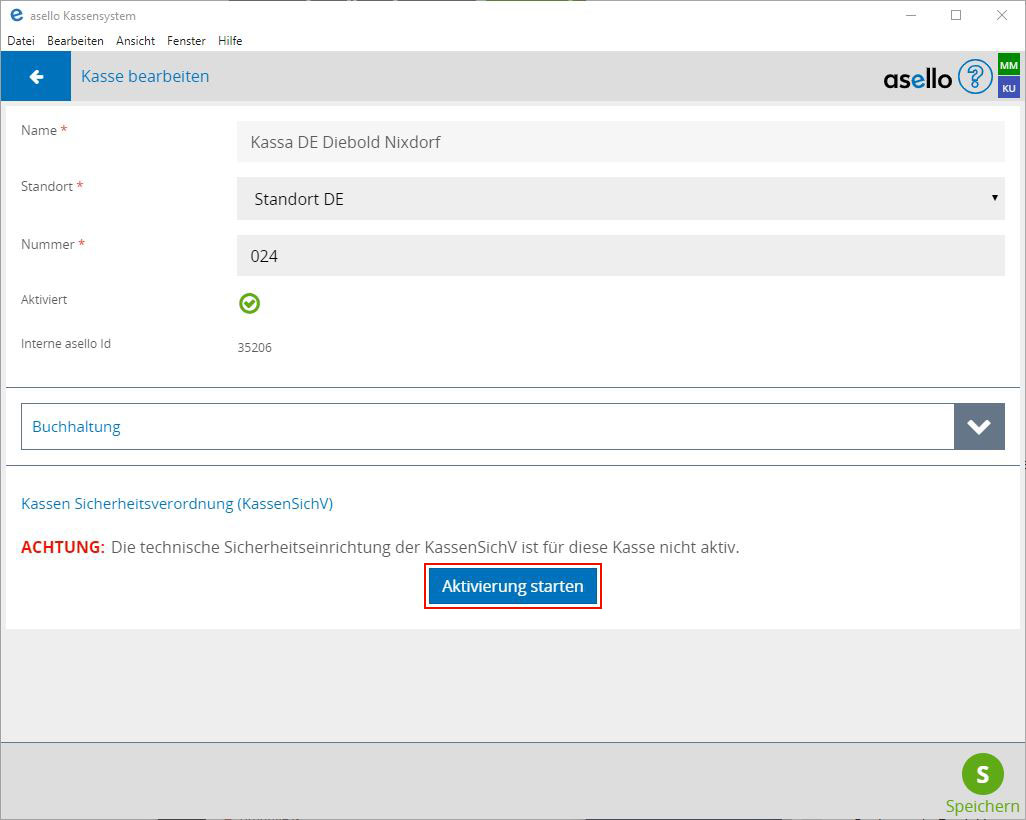Toggle the Aktiviert green checkmark

tap(249, 303)
